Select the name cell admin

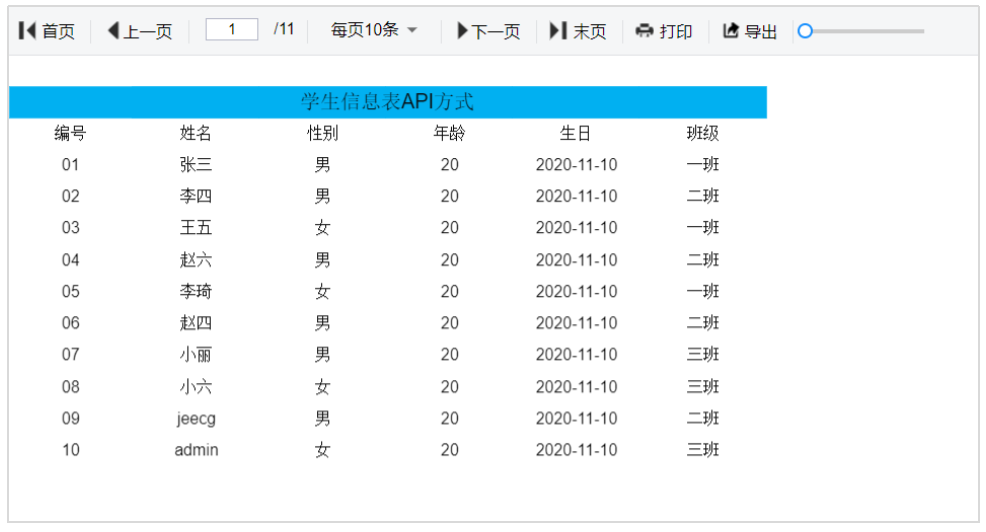[x=196, y=450]
